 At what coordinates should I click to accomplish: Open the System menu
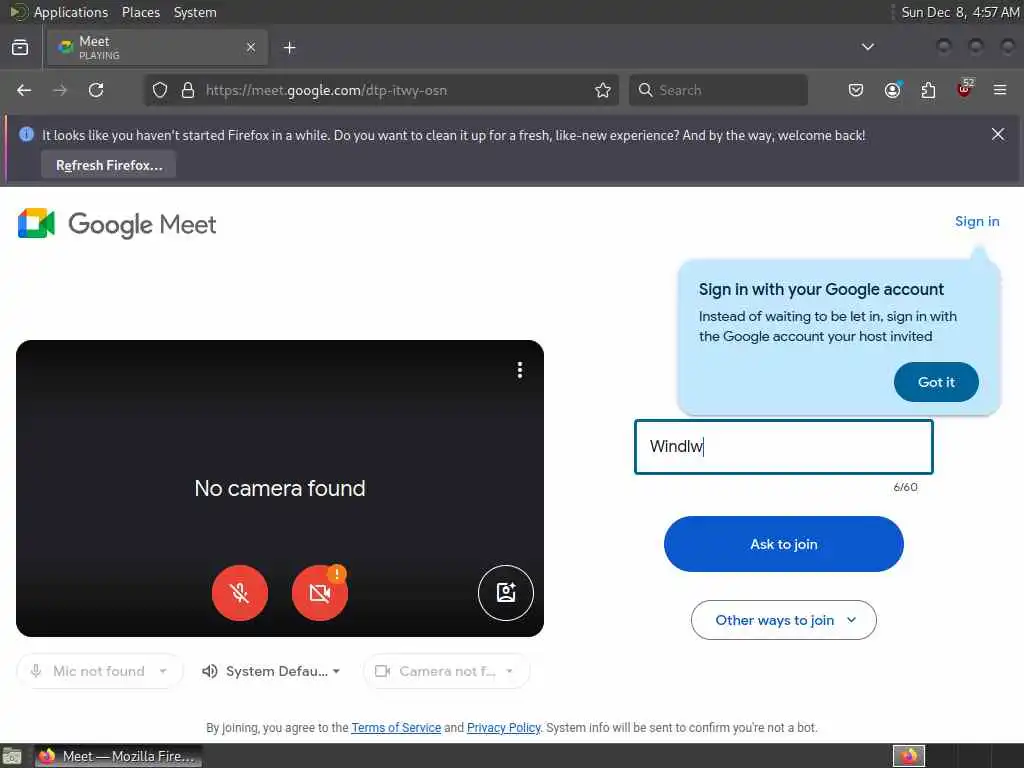(195, 12)
